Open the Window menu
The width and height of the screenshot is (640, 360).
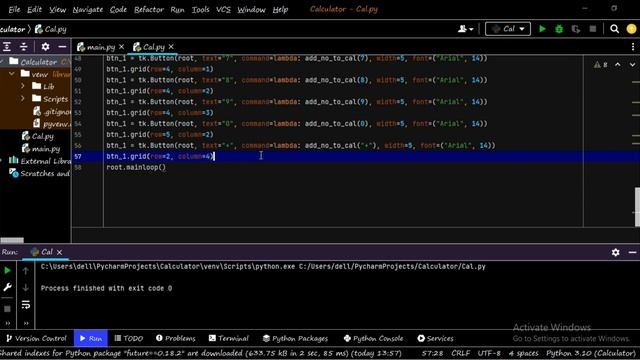(x=251, y=9)
